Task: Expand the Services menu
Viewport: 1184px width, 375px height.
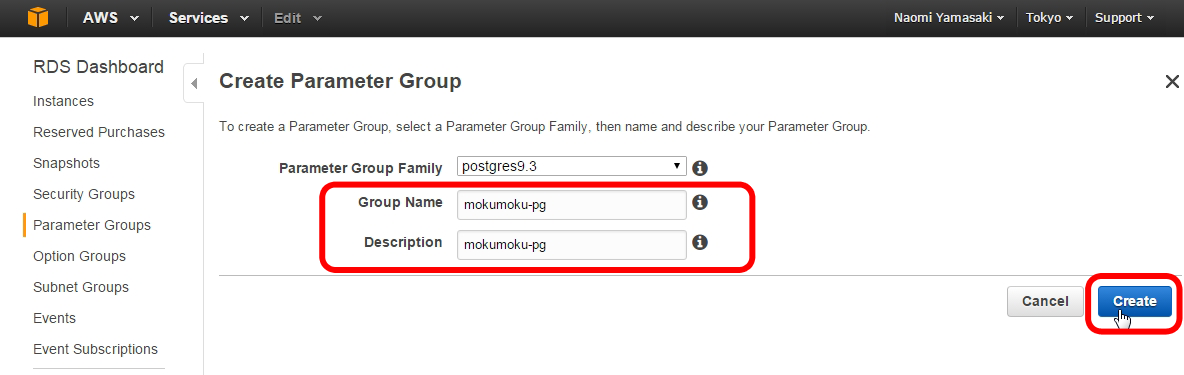Action: pos(208,18)
